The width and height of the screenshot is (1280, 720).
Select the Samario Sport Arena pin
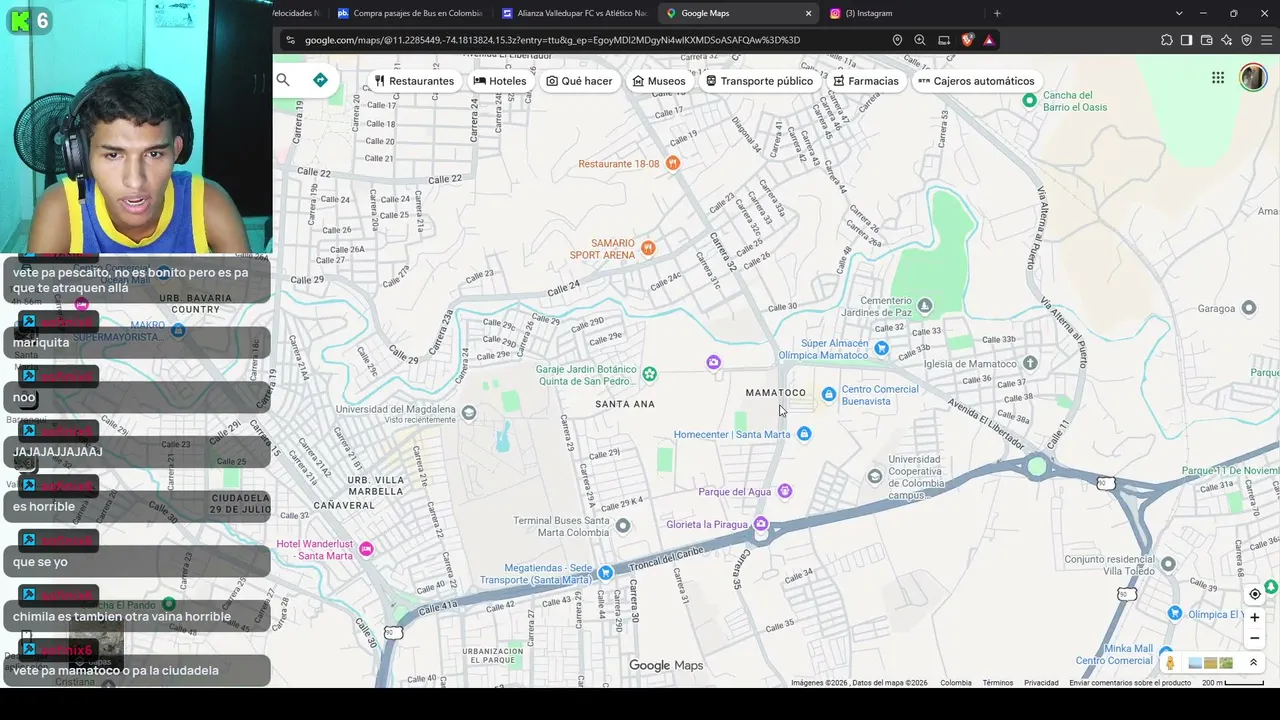(x=648, y=247)
